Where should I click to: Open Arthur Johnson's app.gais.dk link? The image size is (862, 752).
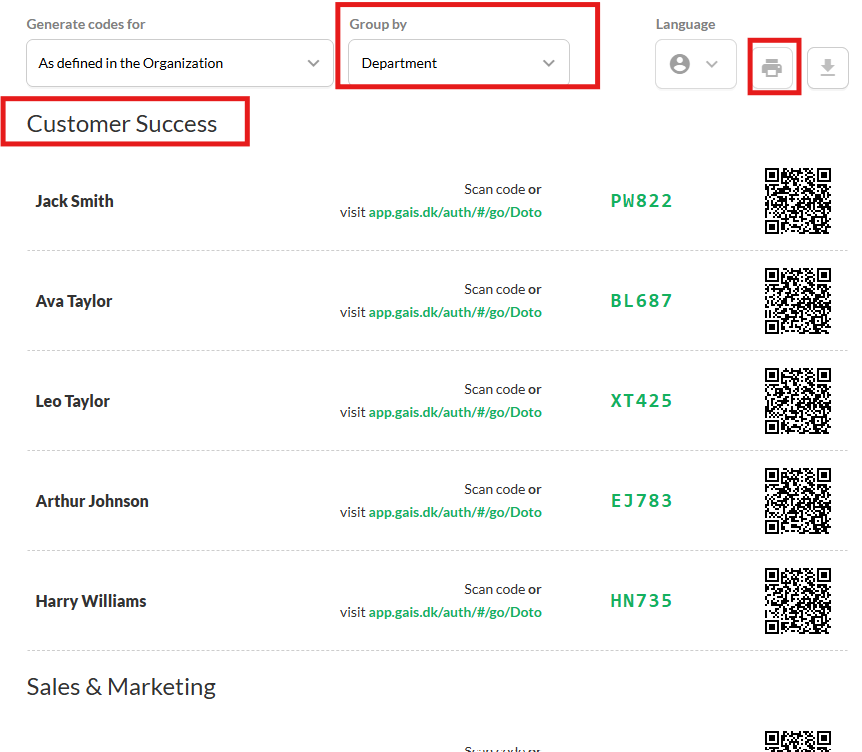pyautogui.click(x=455, y=512)
